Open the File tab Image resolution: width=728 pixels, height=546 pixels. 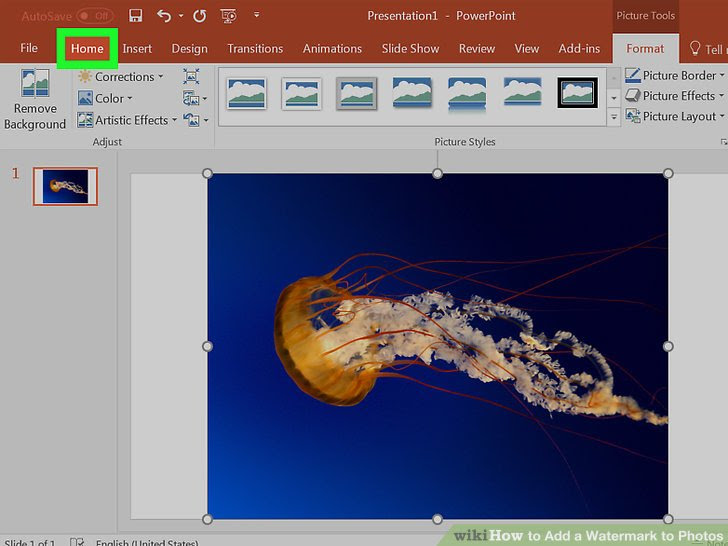tap(29, 48)
